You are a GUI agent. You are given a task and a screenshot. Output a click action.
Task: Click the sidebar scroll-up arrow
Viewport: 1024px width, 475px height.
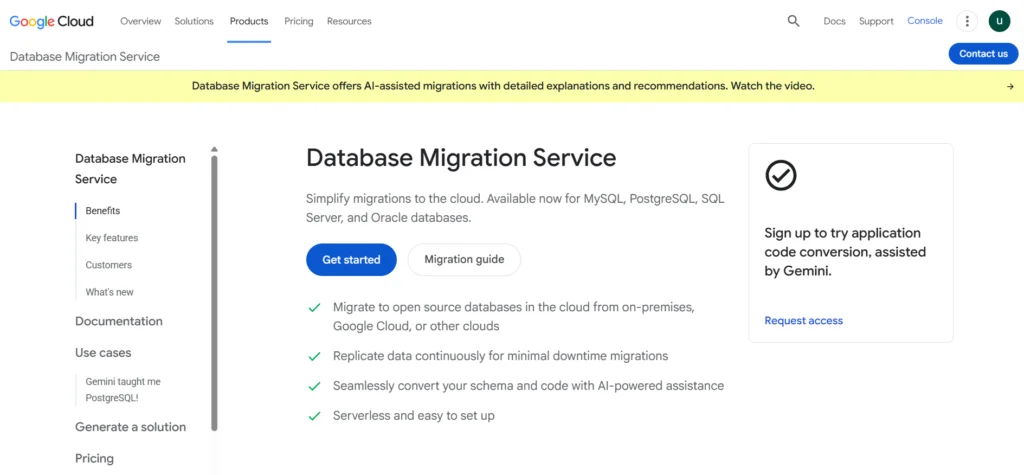coord(214,150)
